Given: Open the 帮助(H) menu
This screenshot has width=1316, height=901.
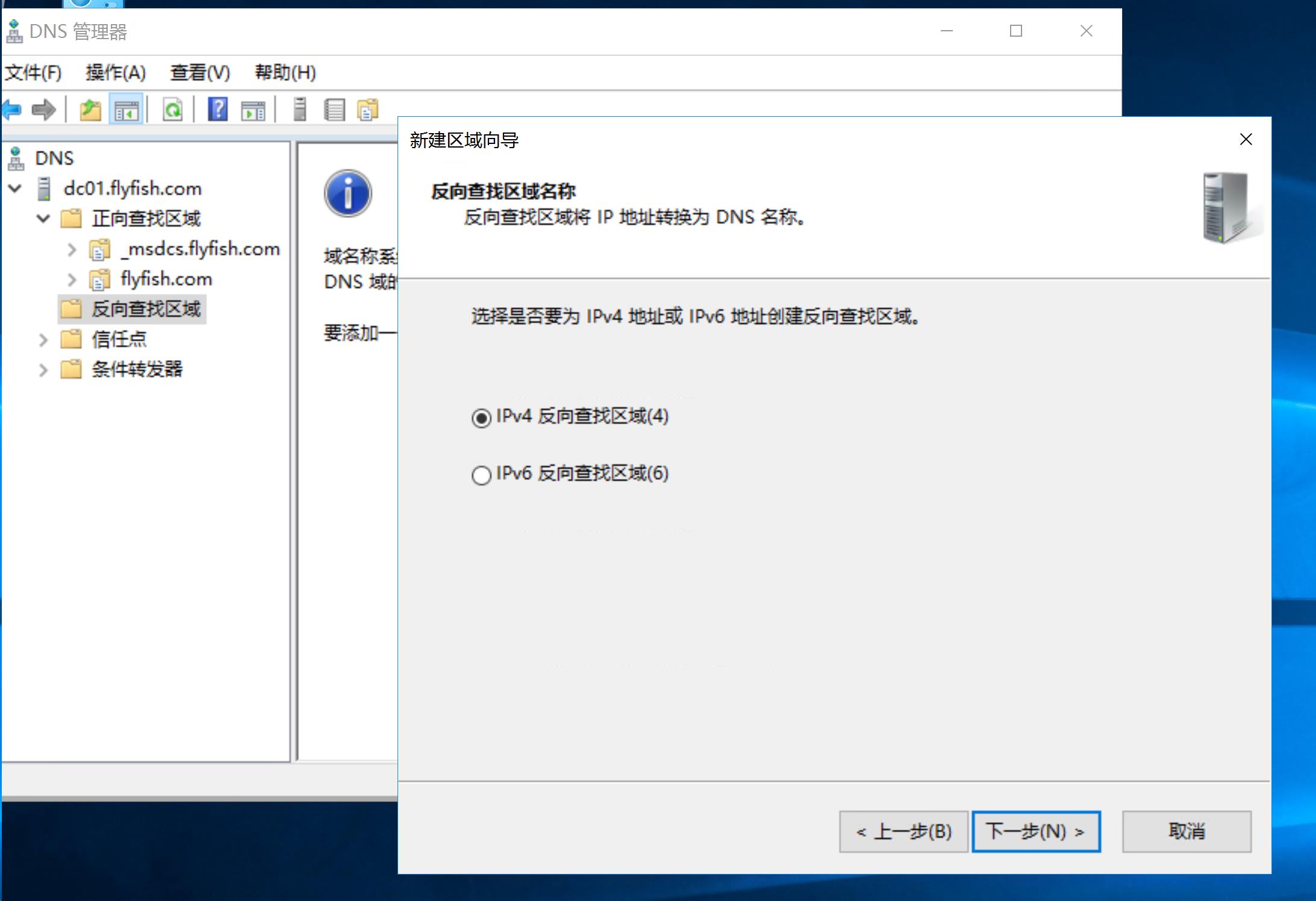Looking at the screenshot, I should (x=285, y=72).
